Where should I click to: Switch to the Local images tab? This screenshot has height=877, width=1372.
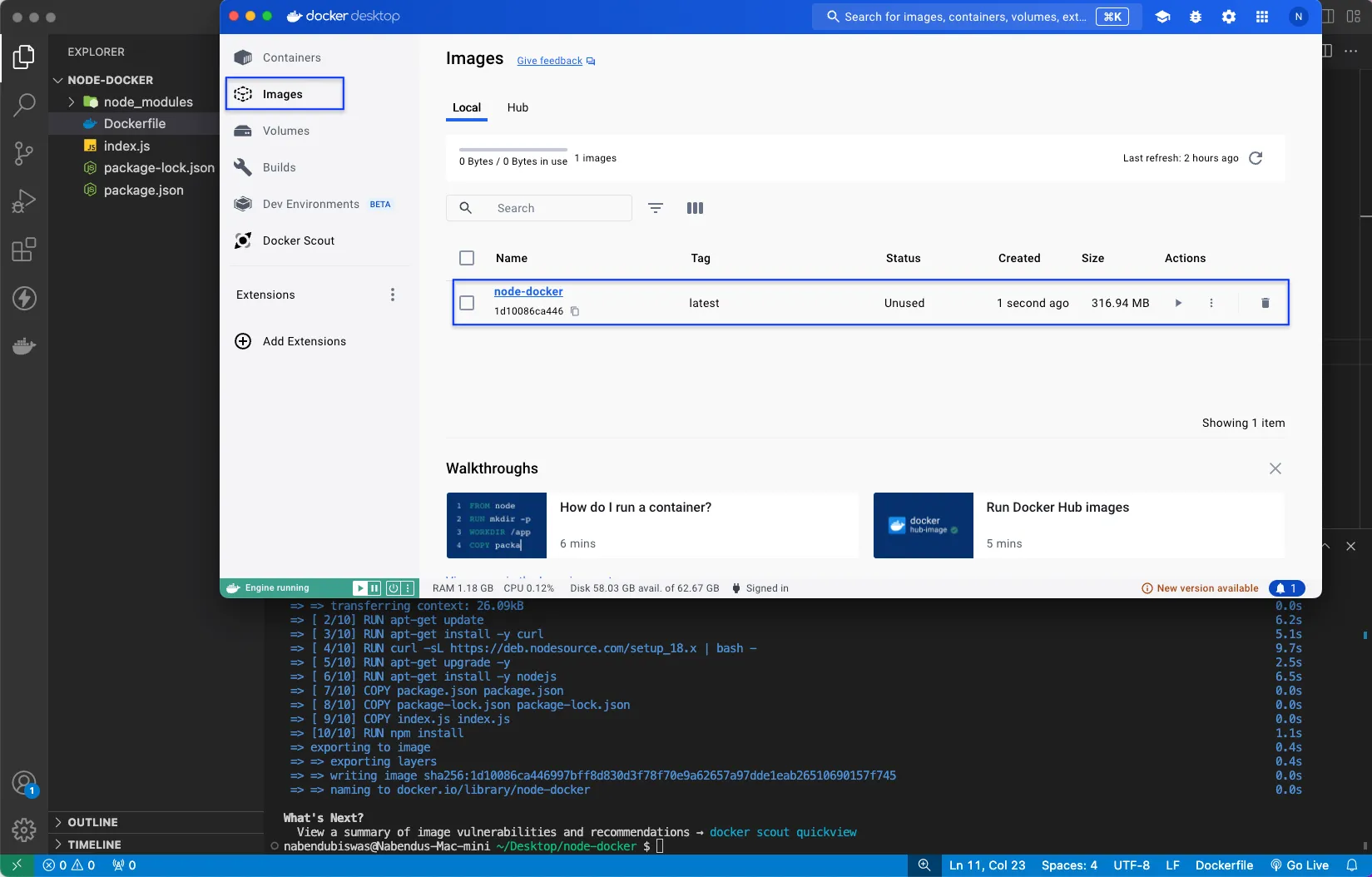[467, 107]
